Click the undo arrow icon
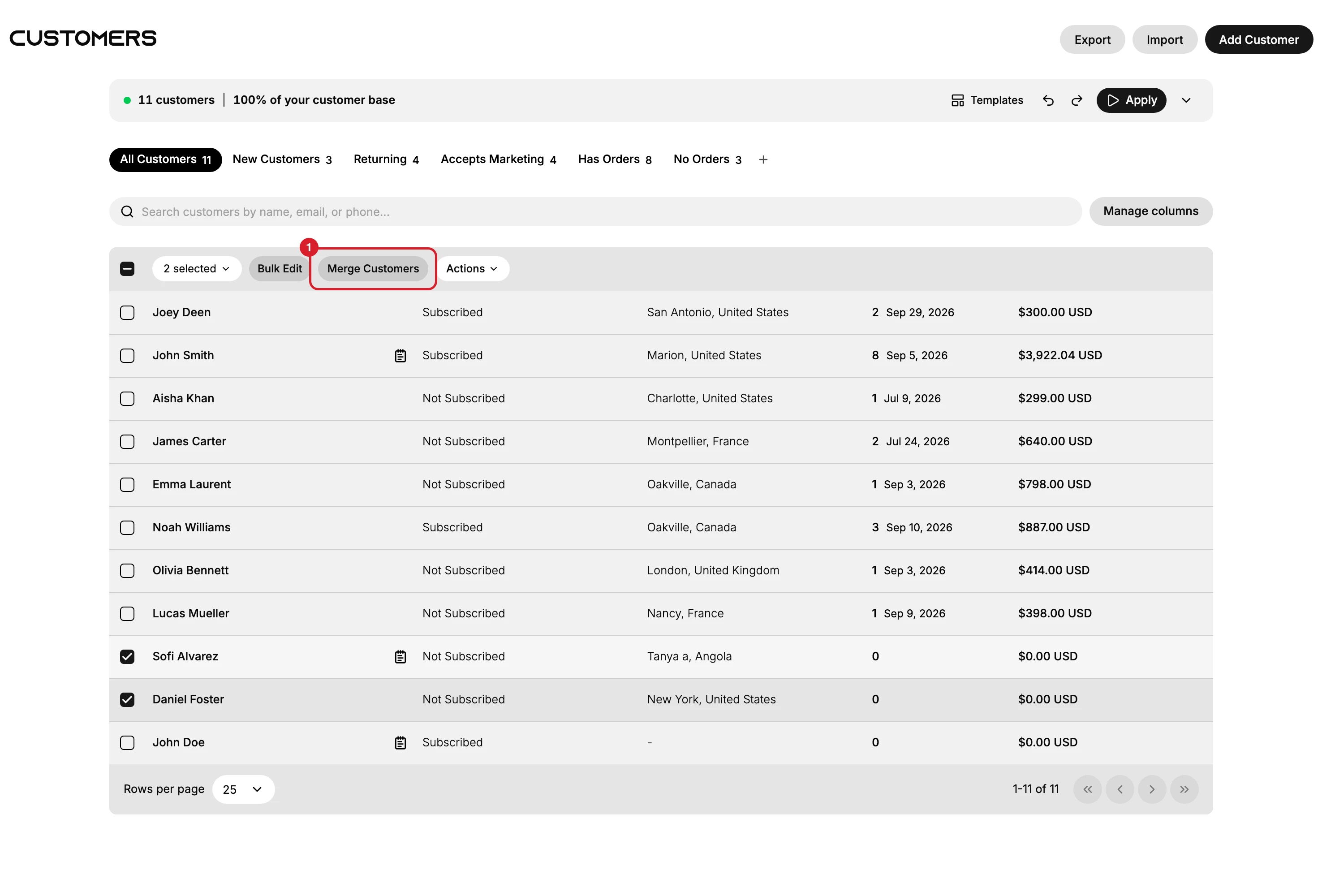This screenshot has width=1335, height=896. (x=1048, y=100)
